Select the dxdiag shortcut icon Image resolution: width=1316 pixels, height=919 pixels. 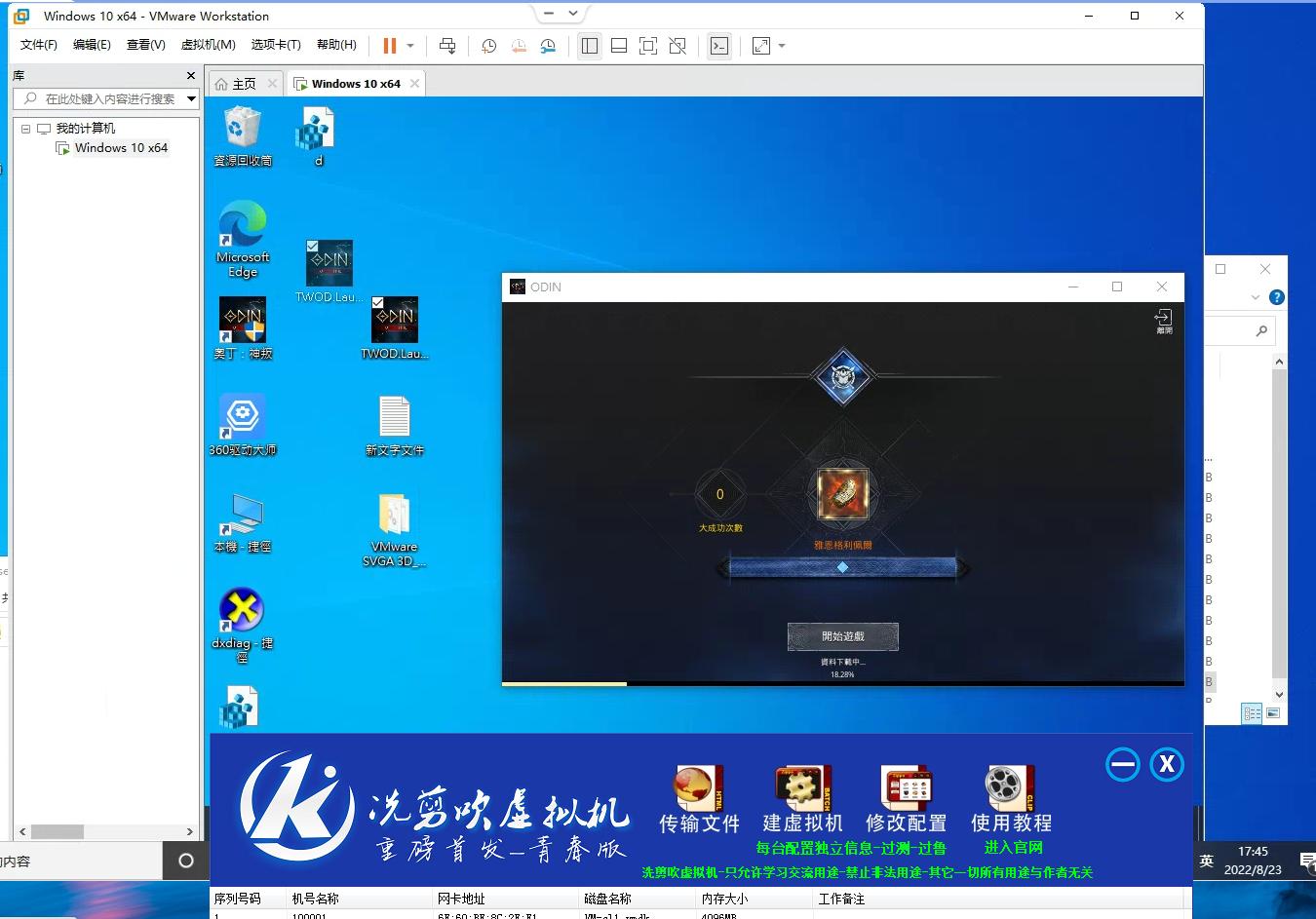click(x=243, y=626)
